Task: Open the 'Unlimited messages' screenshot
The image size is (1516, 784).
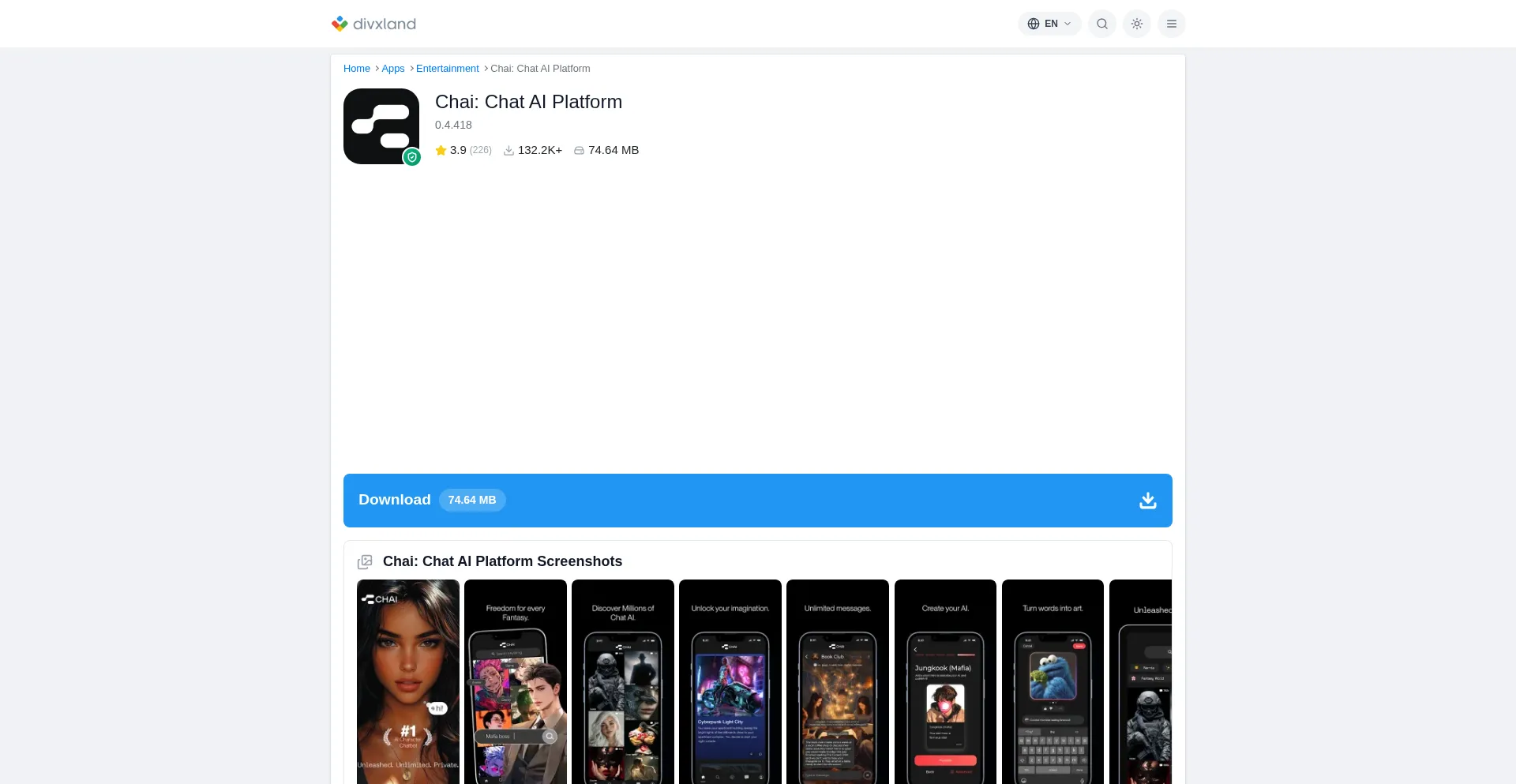Action: tap(838, 682)
